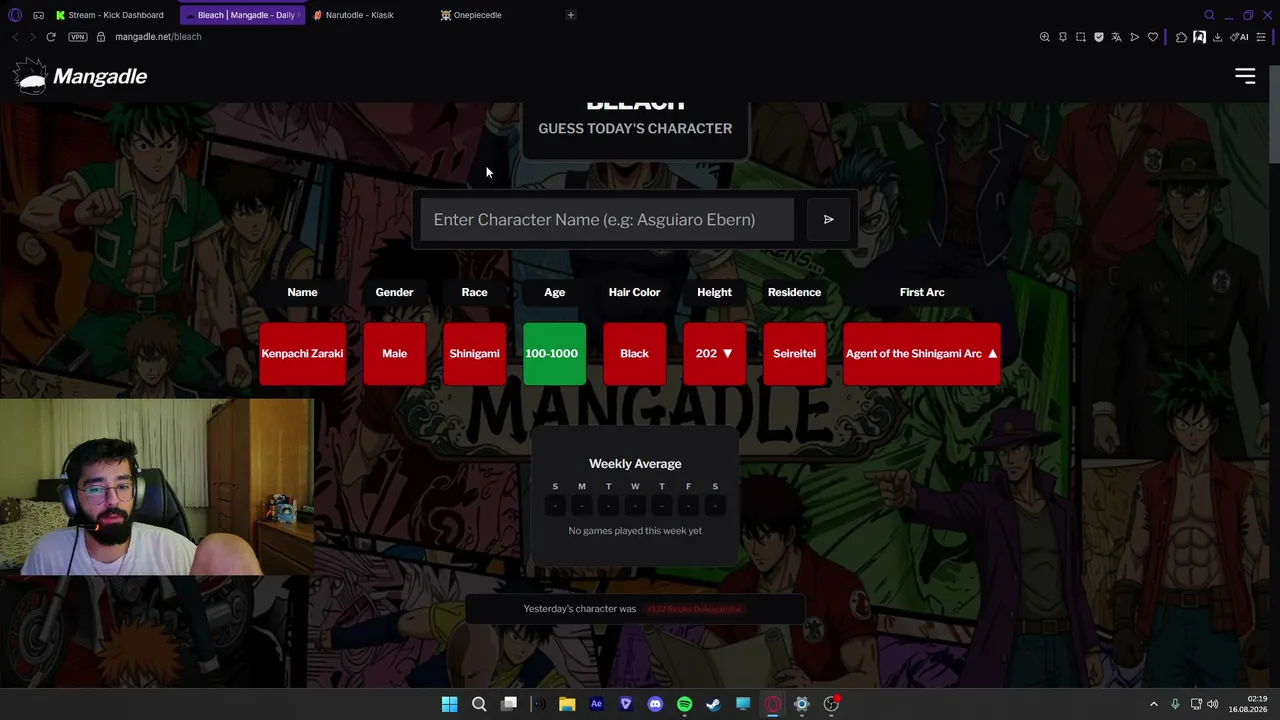The image size is (1280, 720).
Task: Go back to the previous page
Action: pos(15,37)
